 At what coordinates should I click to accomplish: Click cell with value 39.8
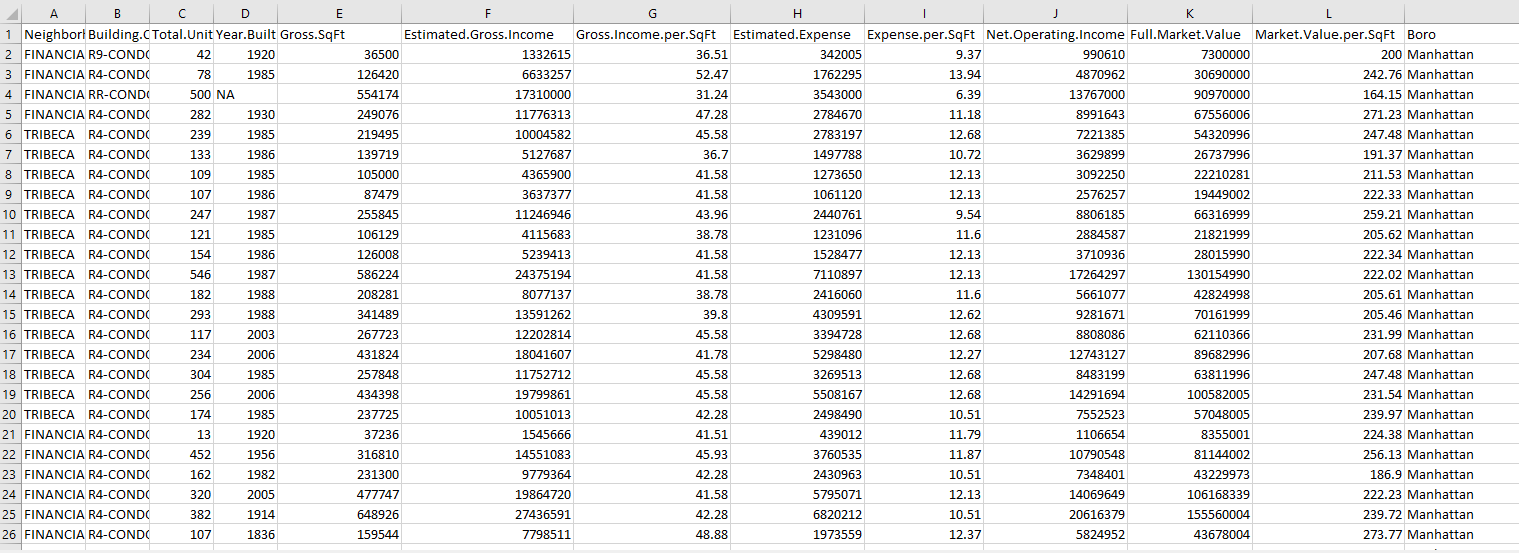coord(652,314)
